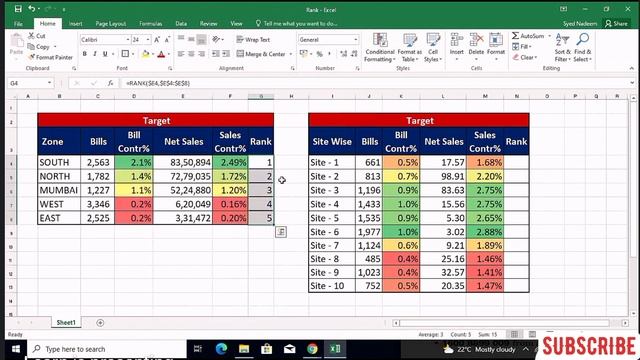640x360 pixels.
Task: Open Find & Select magnifier
Action: (582, 48)
